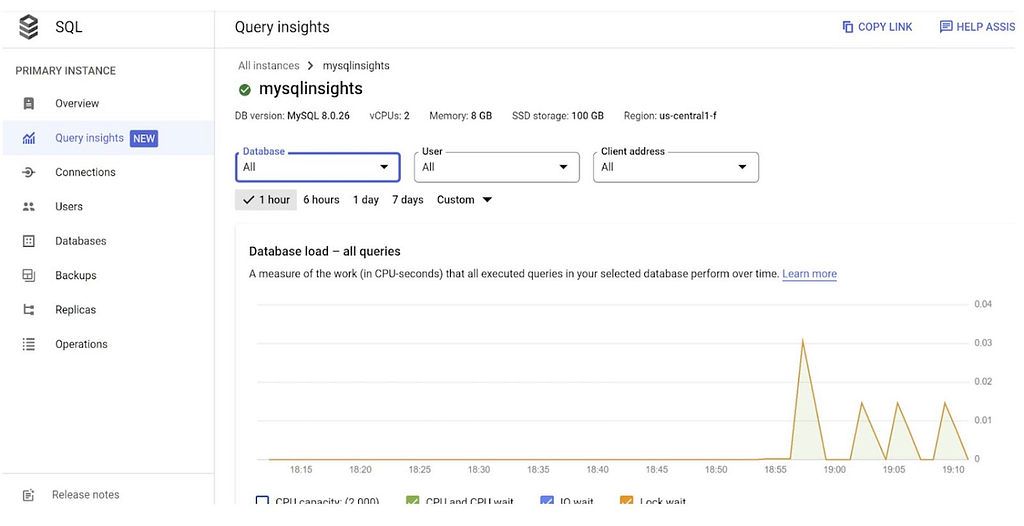Toggle the CPU capacity checkbox
Image resolution: width=1024 pixels, height=526 pixels.
(263, 501)
